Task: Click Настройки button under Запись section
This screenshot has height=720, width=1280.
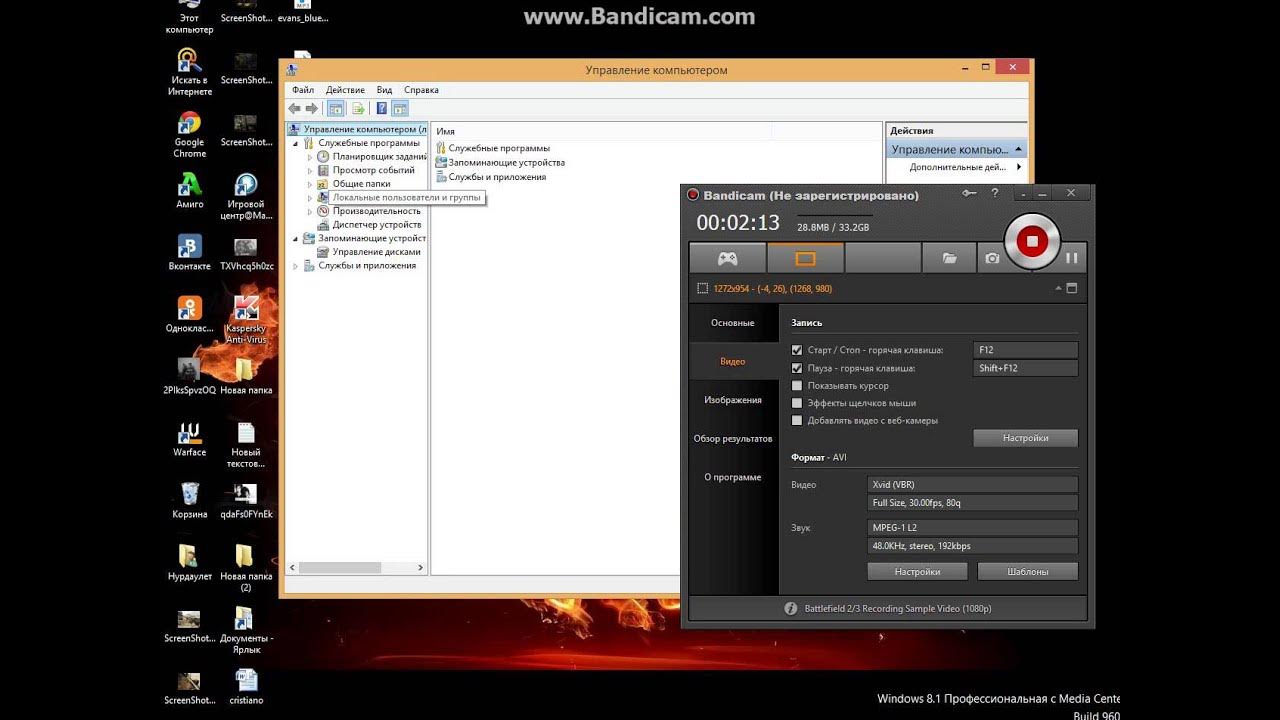Action: point(1025,438)
